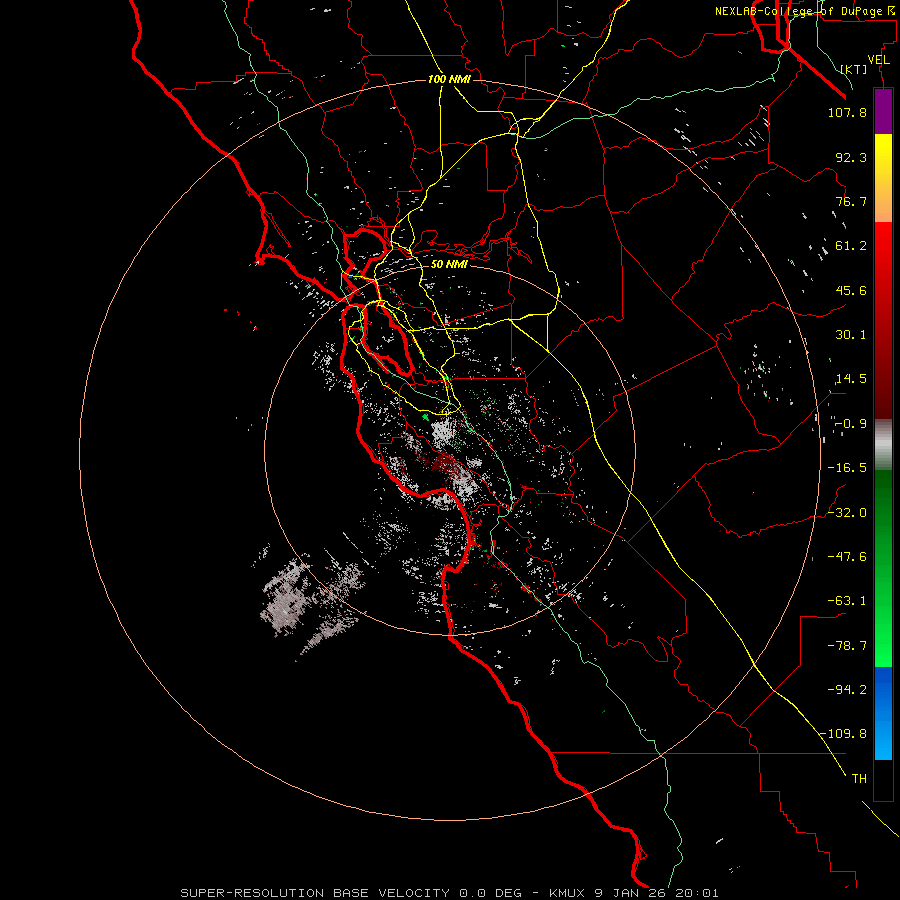
Task: Click the -47.6 velocity scale value
Action: (x=847, y=557)
